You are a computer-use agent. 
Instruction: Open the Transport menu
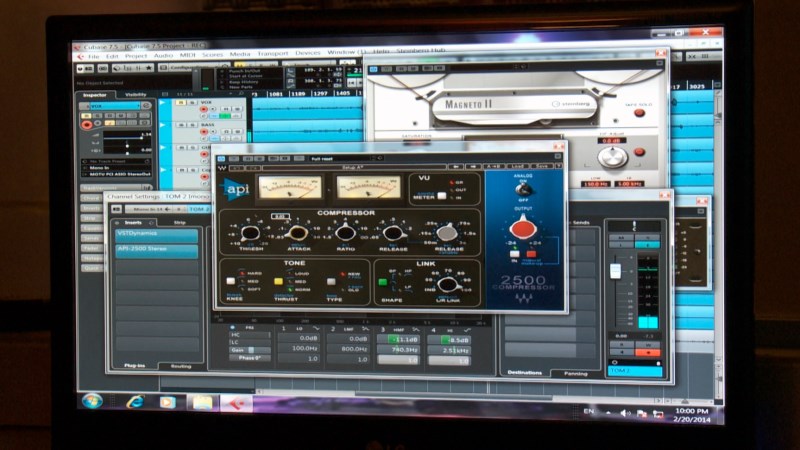273,53
